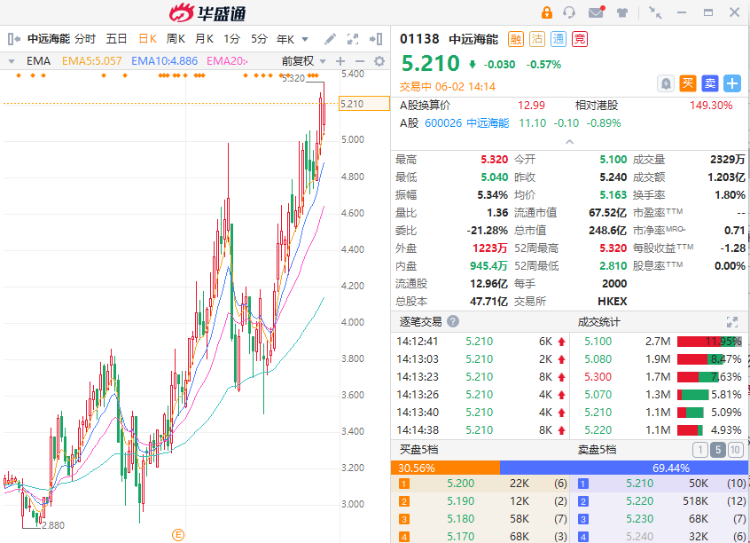Open A-share link 600026 中远海能
Screen dimensions: 750x543
point(467,123)
